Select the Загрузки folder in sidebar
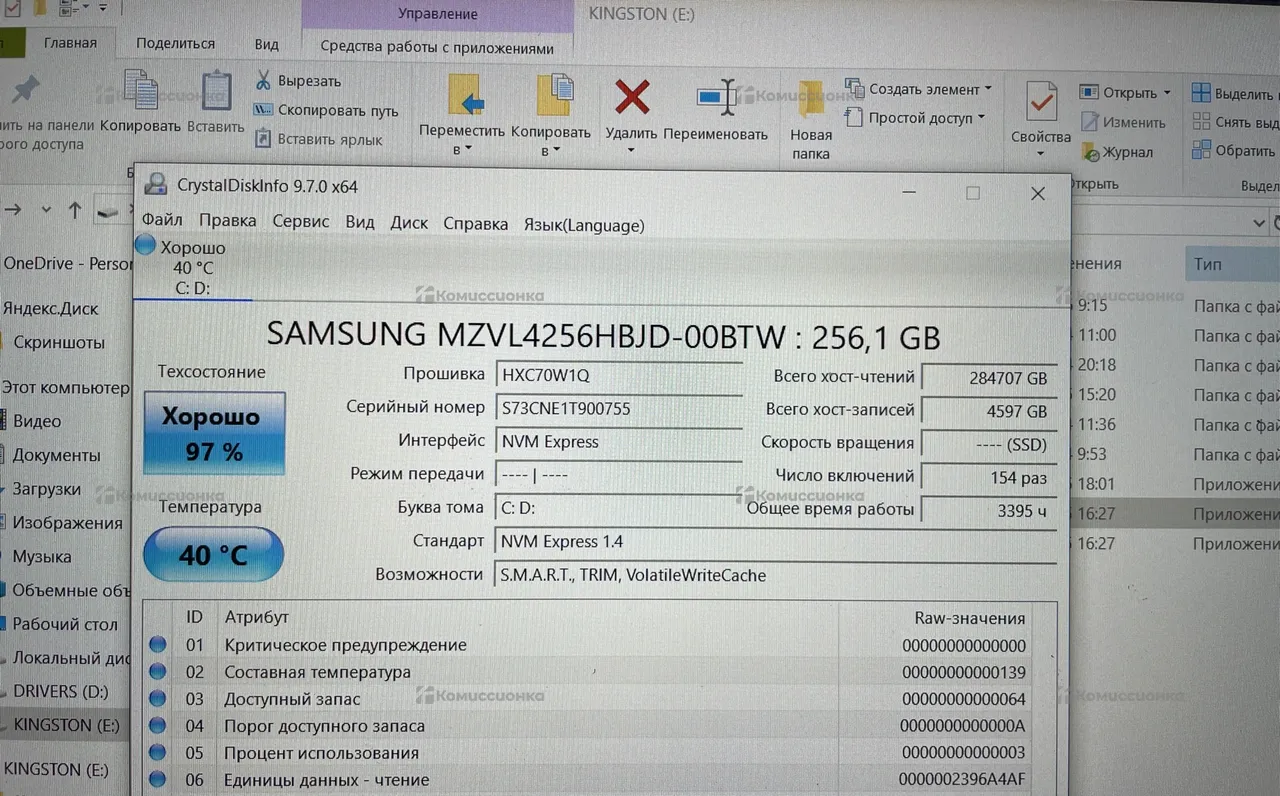1280x796 pixels. [46, 489]
